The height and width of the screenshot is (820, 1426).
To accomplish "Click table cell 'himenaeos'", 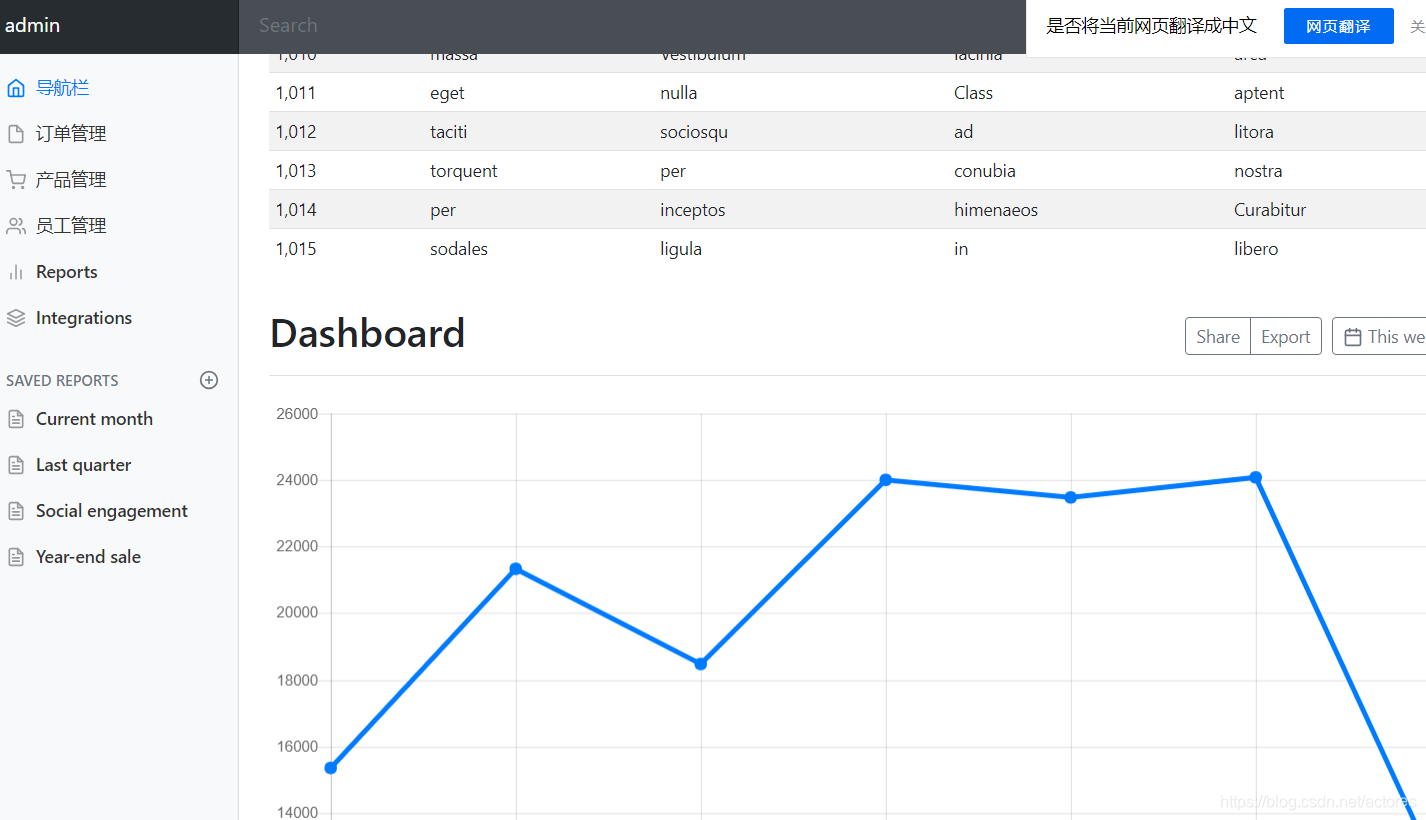I will point(996,210).
